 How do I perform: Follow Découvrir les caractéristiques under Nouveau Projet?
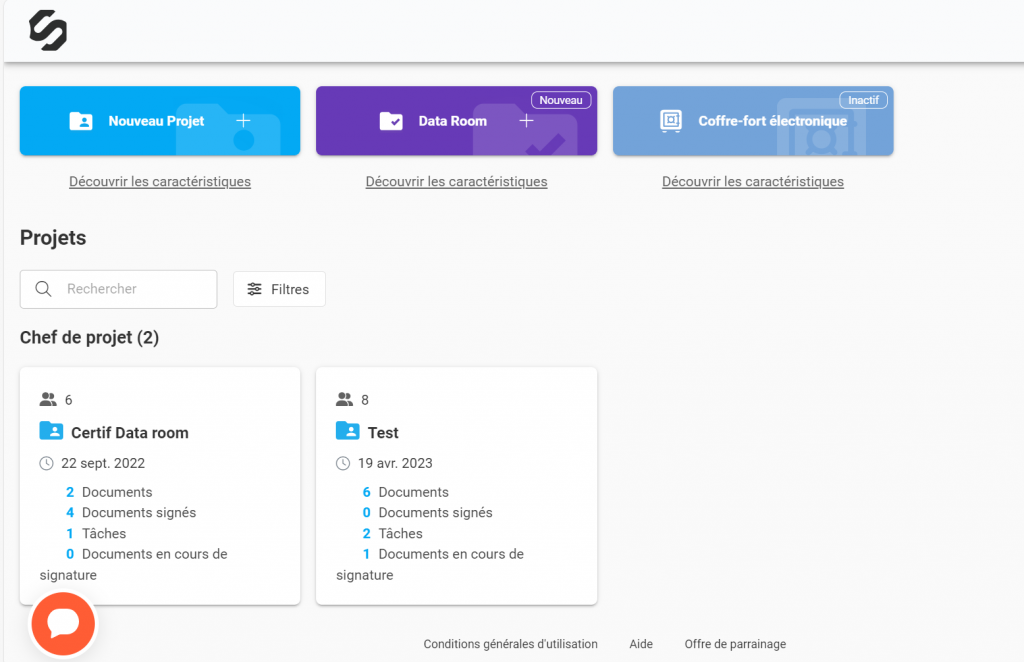[160, 182]
